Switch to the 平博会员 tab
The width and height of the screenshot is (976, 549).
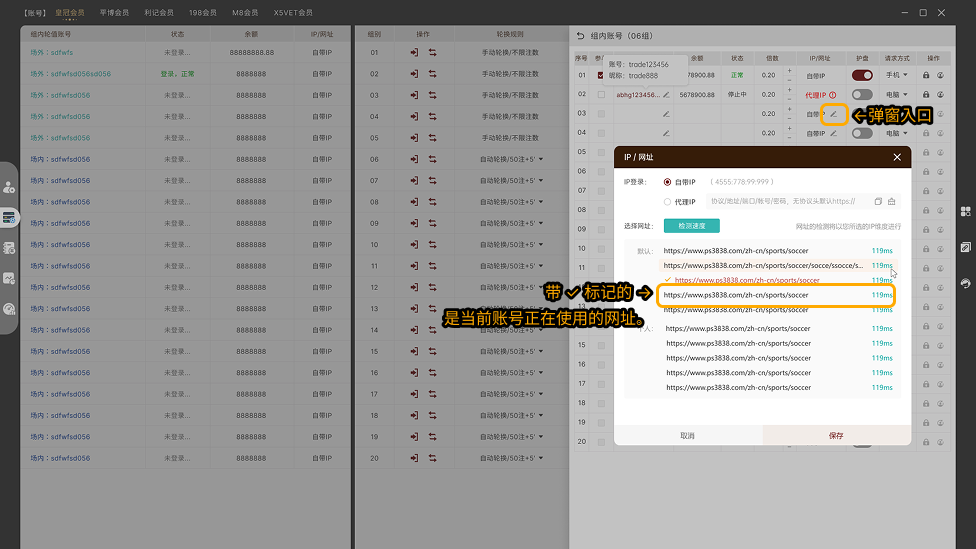[115, 12]
